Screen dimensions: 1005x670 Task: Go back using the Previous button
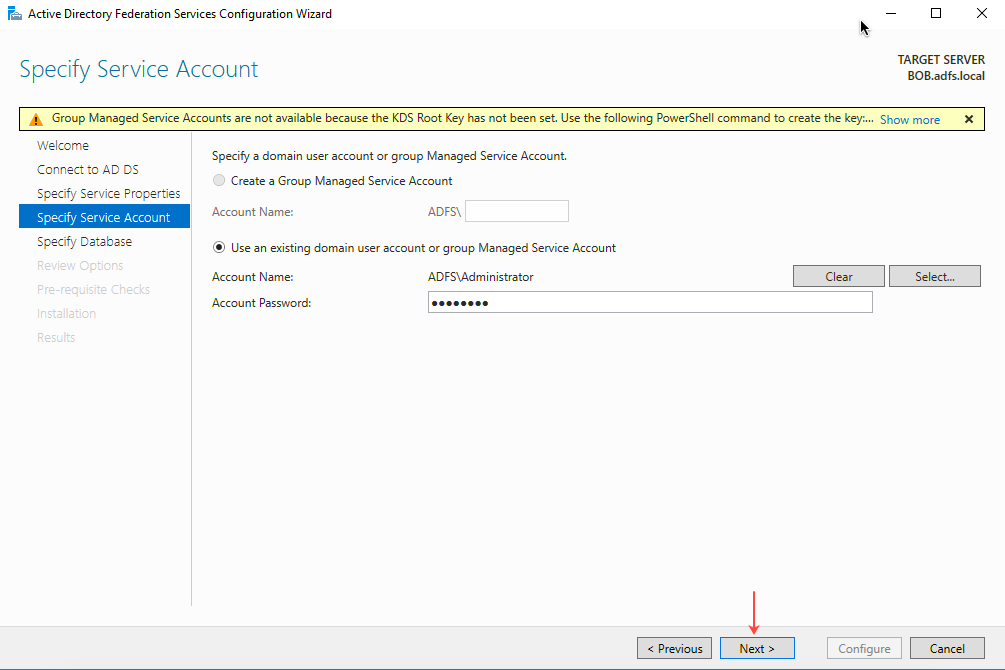coord(674,648)
